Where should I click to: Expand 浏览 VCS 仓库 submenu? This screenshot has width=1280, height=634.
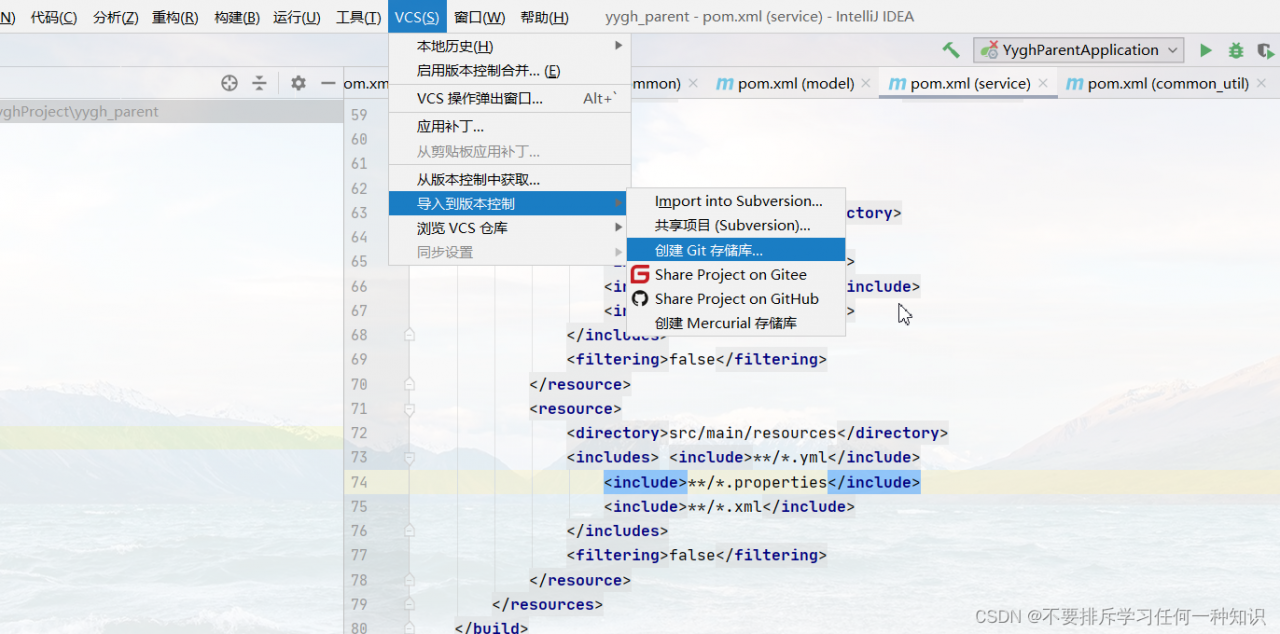[x=510, y=228]
